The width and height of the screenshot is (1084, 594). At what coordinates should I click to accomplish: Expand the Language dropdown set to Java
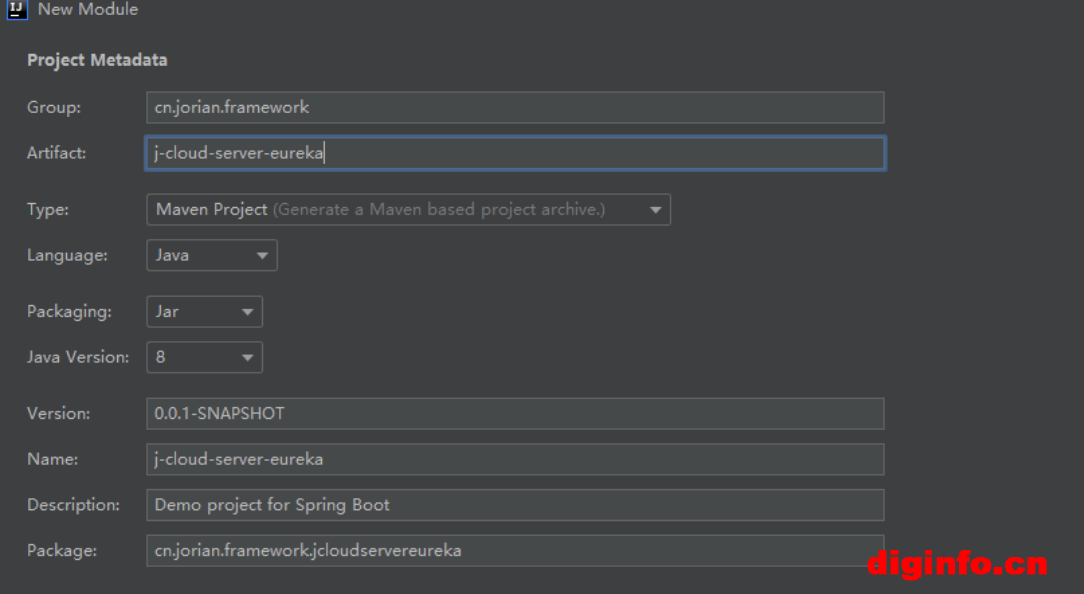(211, 255)
